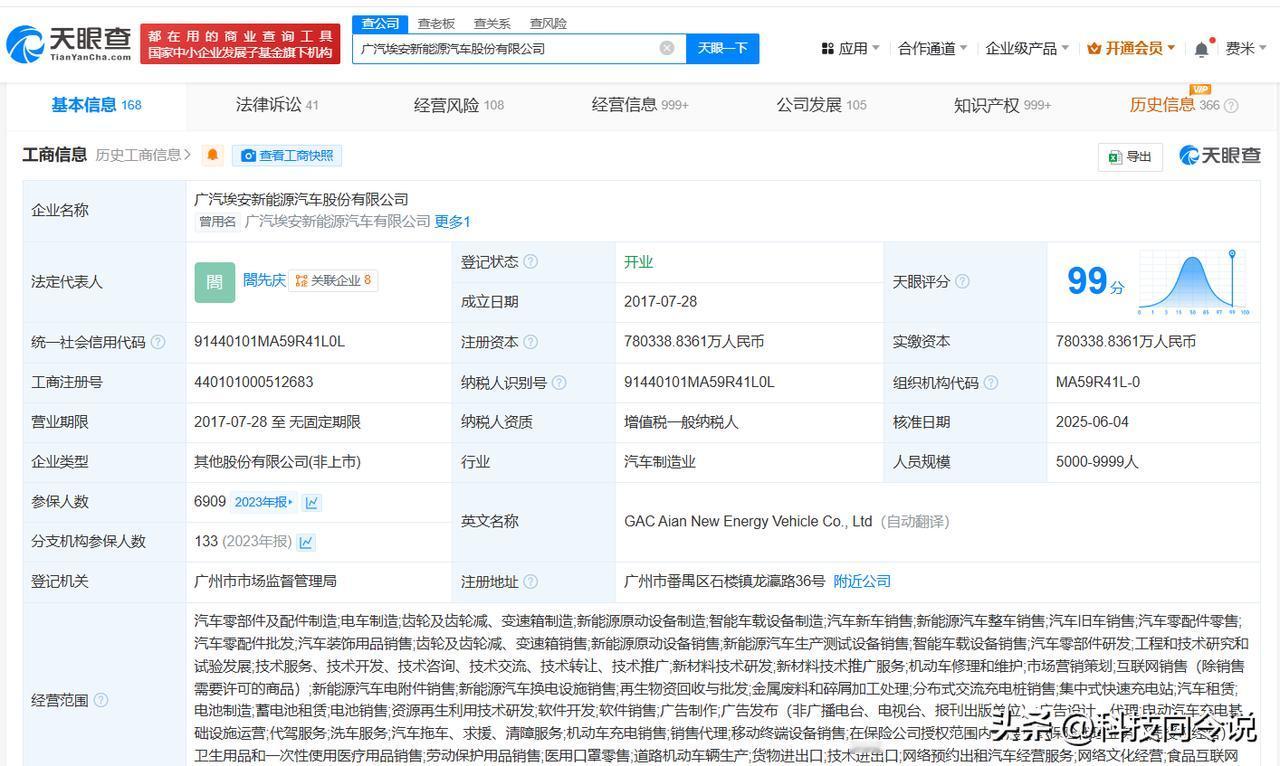Click the 广州市市场监督管理局 registration authority

click(x=265, y=581)
